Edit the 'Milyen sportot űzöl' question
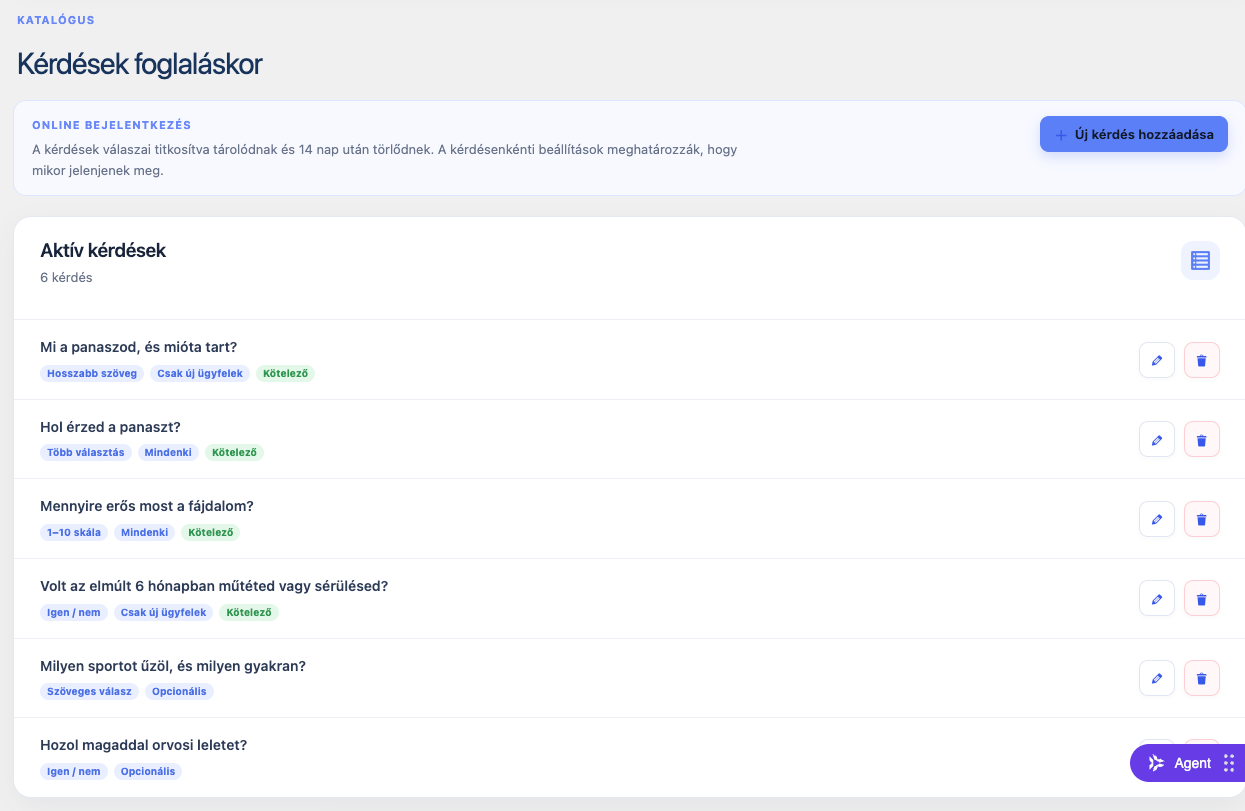 (x=1157, y=678)
